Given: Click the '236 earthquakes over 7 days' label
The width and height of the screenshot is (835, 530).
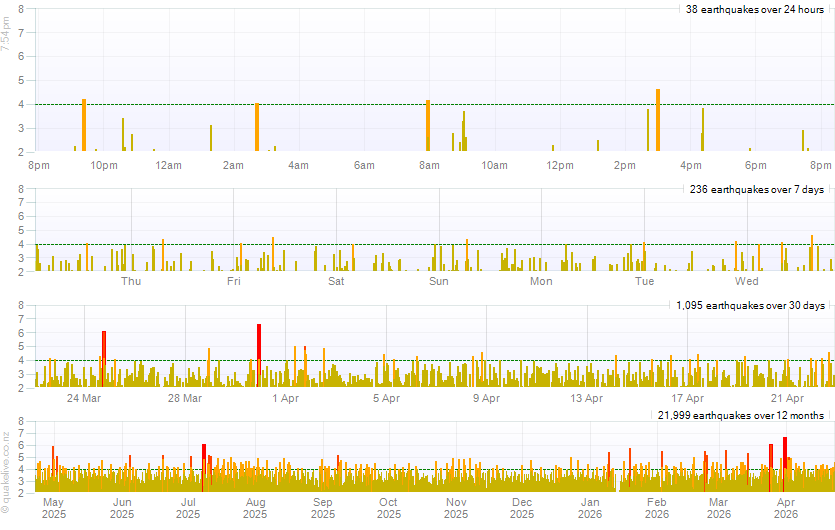Looking at the screenshot, I should point(757,189).
